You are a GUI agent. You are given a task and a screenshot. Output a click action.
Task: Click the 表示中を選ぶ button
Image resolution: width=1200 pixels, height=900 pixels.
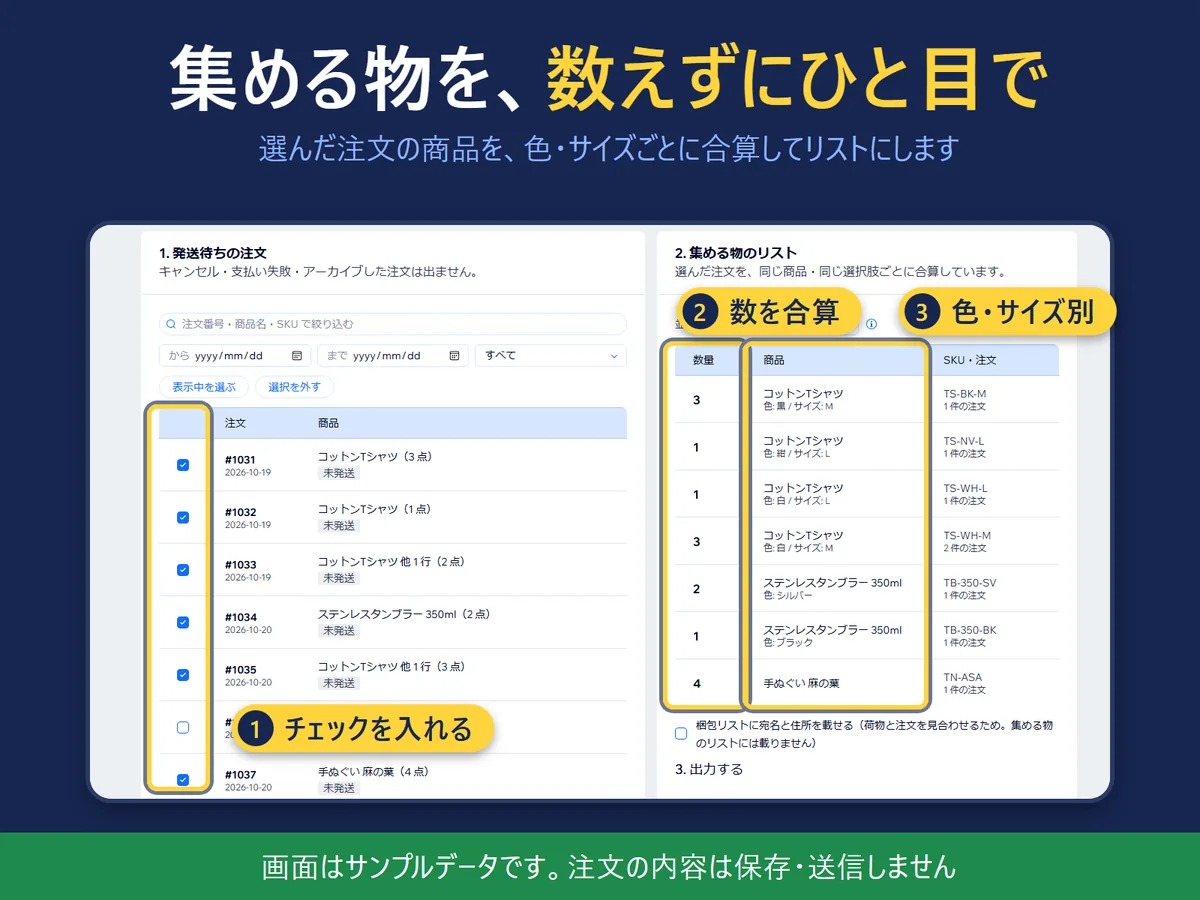click(x=204, y=387)
